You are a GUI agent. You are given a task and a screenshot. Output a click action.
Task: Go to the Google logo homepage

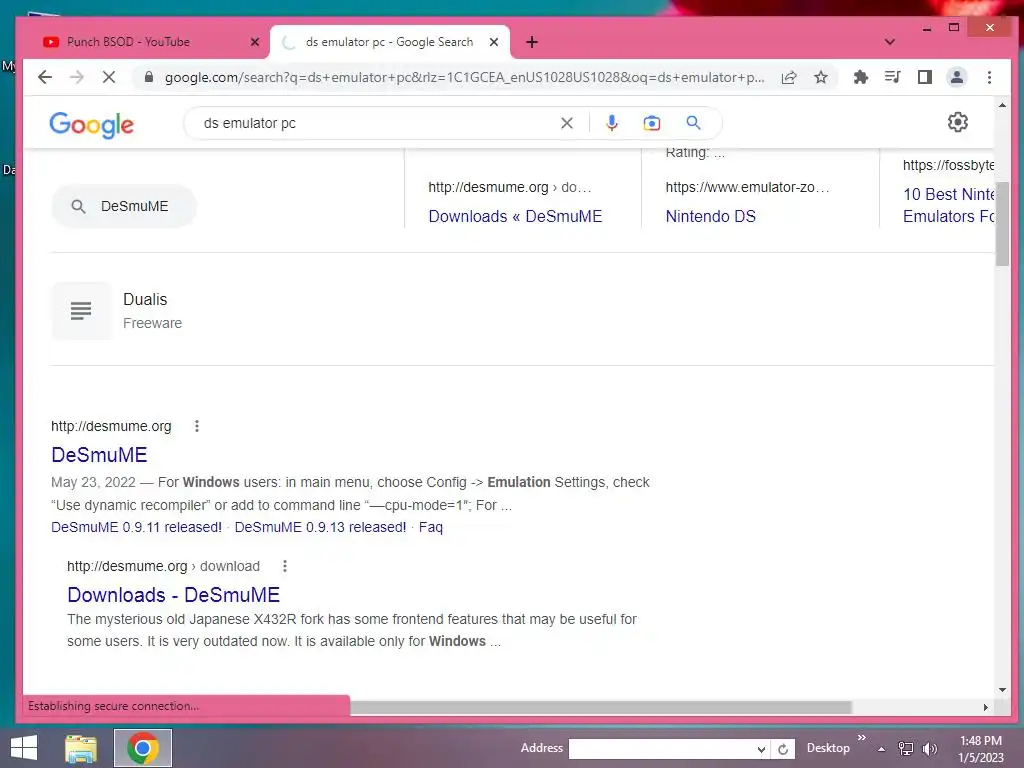91,124
